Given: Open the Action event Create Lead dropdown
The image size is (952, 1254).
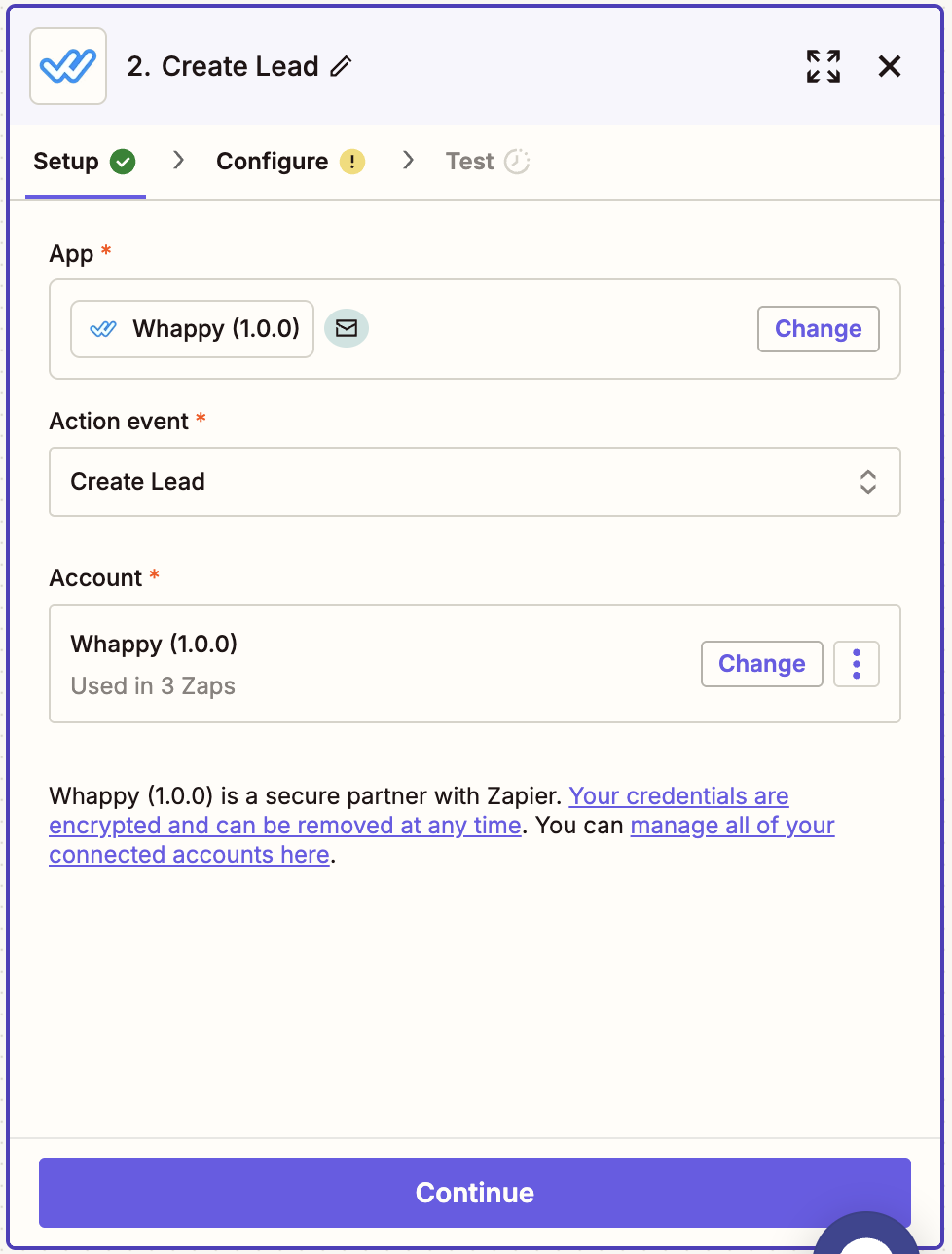Looking at the screenshot, I should 475,482.
